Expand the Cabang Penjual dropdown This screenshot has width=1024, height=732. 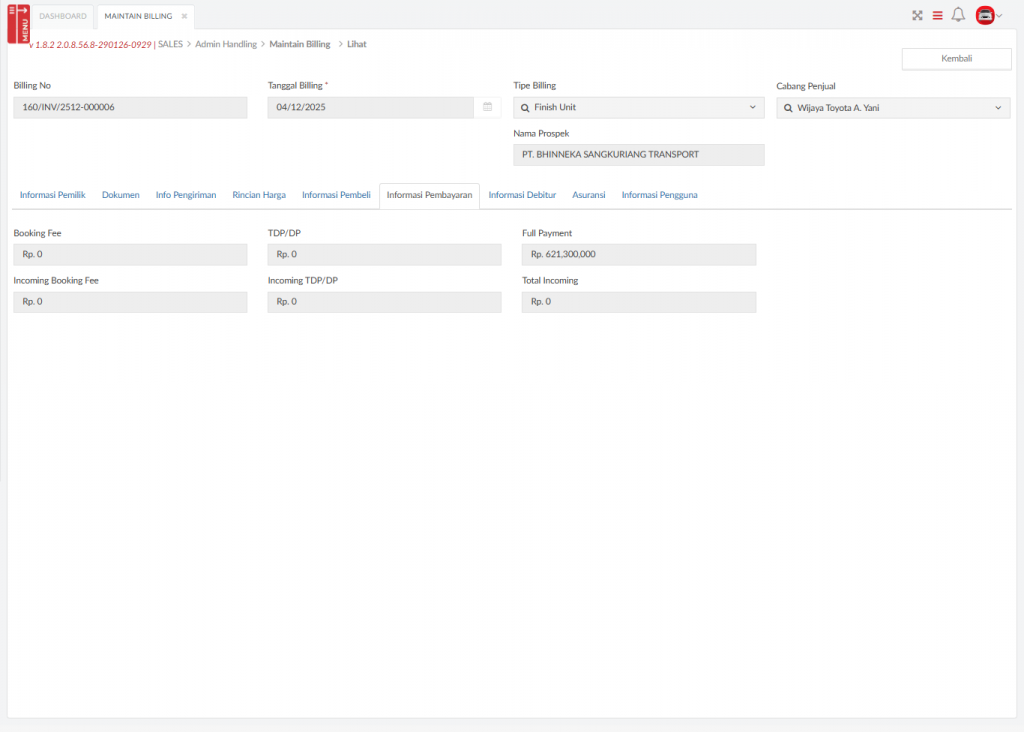(997, 107)
